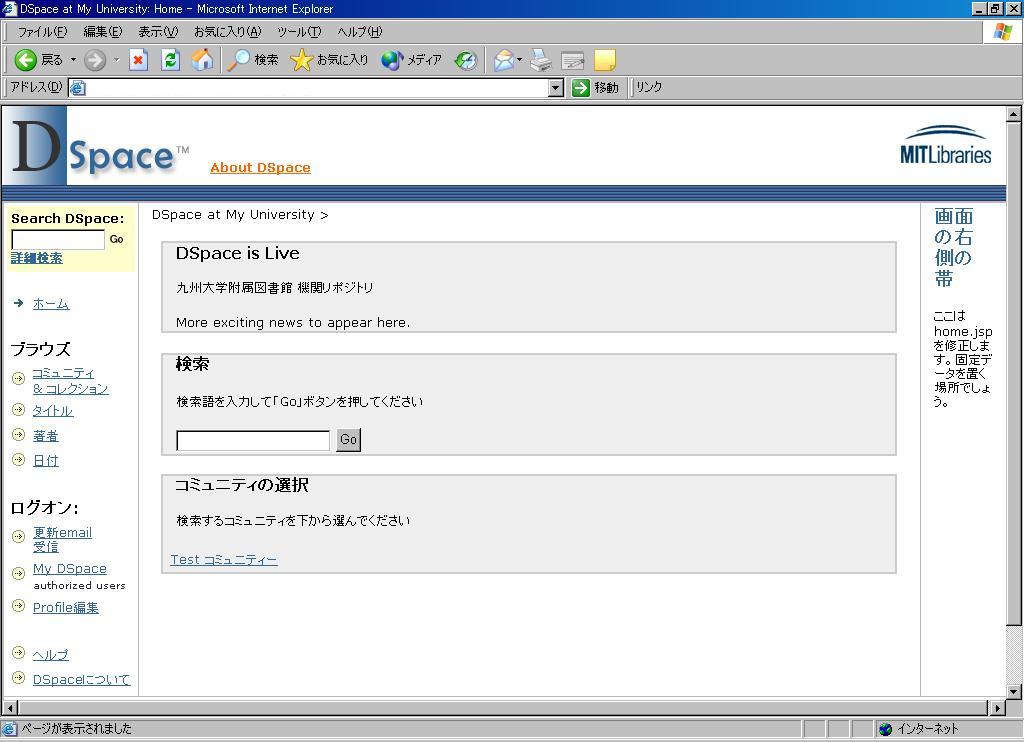Browse コミュニティ & コレクション link
The image size is (1024, 742).
coord(70,381)
